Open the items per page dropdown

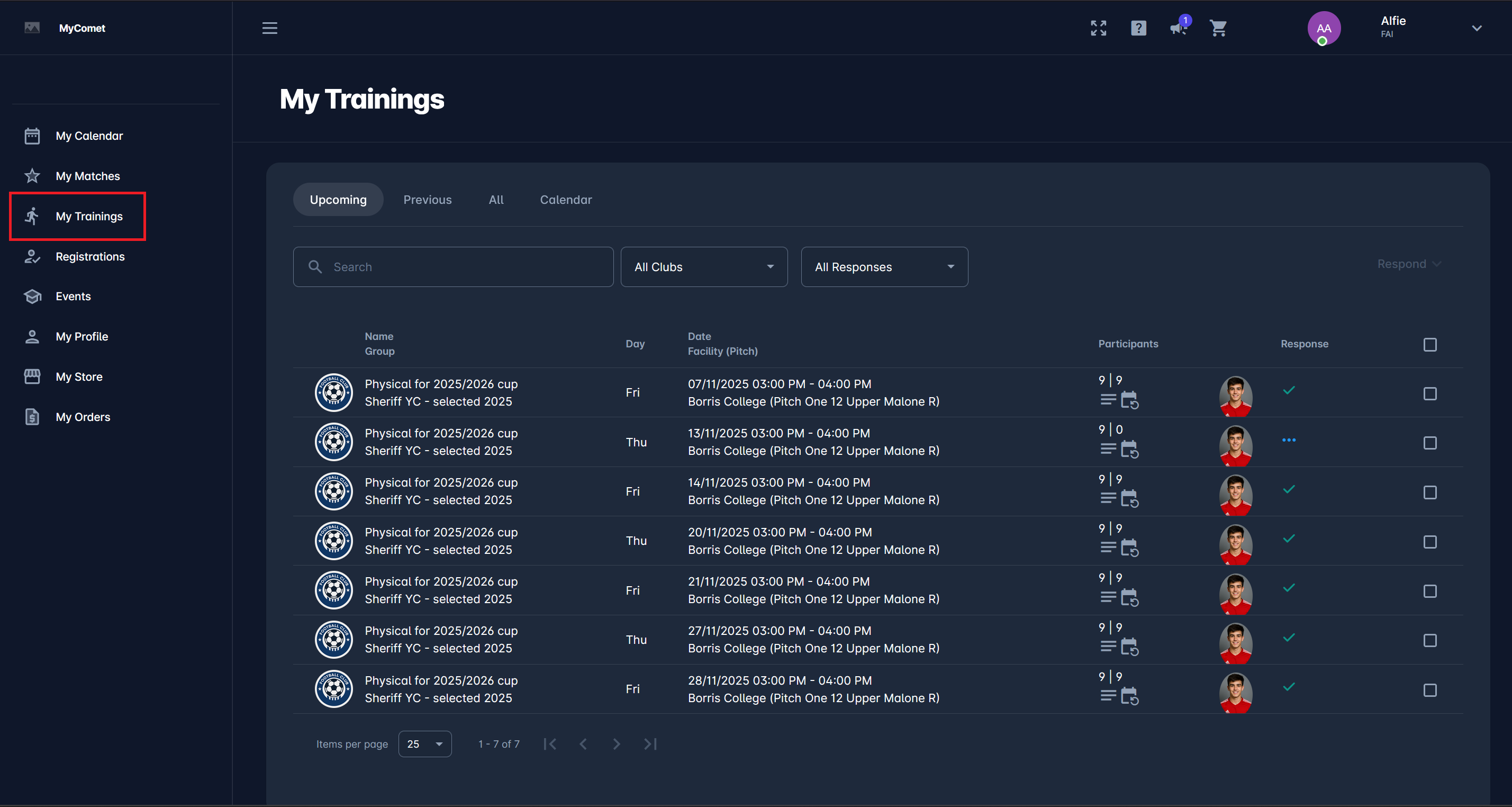(x=424, y=744)
